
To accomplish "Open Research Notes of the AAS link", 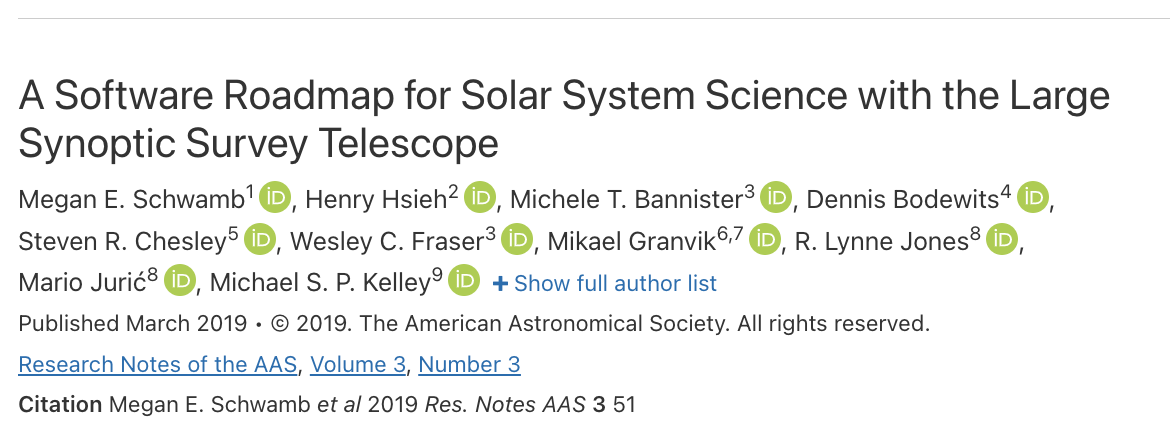I will click(x=158, y=365).
